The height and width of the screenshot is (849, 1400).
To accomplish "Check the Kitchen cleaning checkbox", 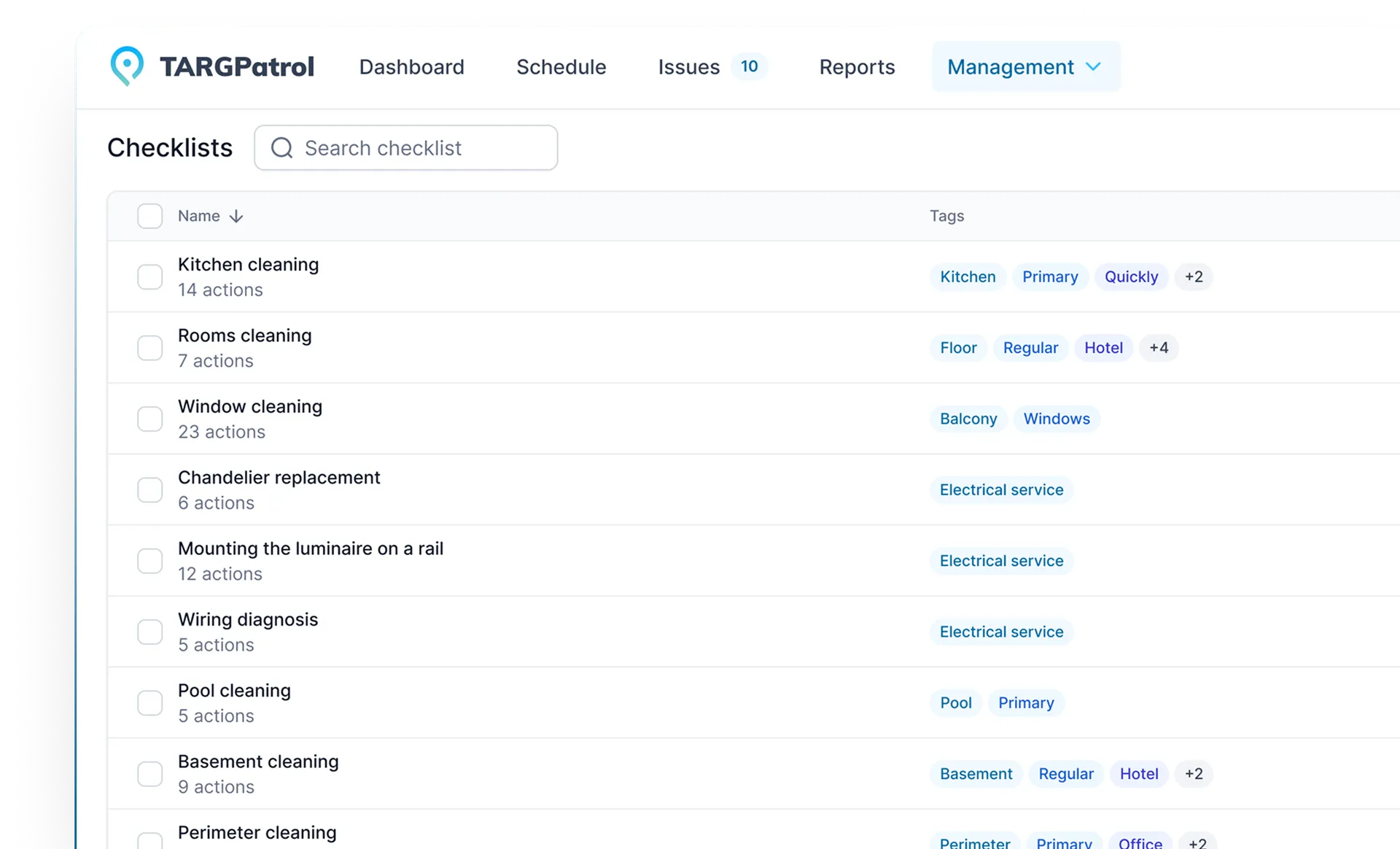I will 149,276.
